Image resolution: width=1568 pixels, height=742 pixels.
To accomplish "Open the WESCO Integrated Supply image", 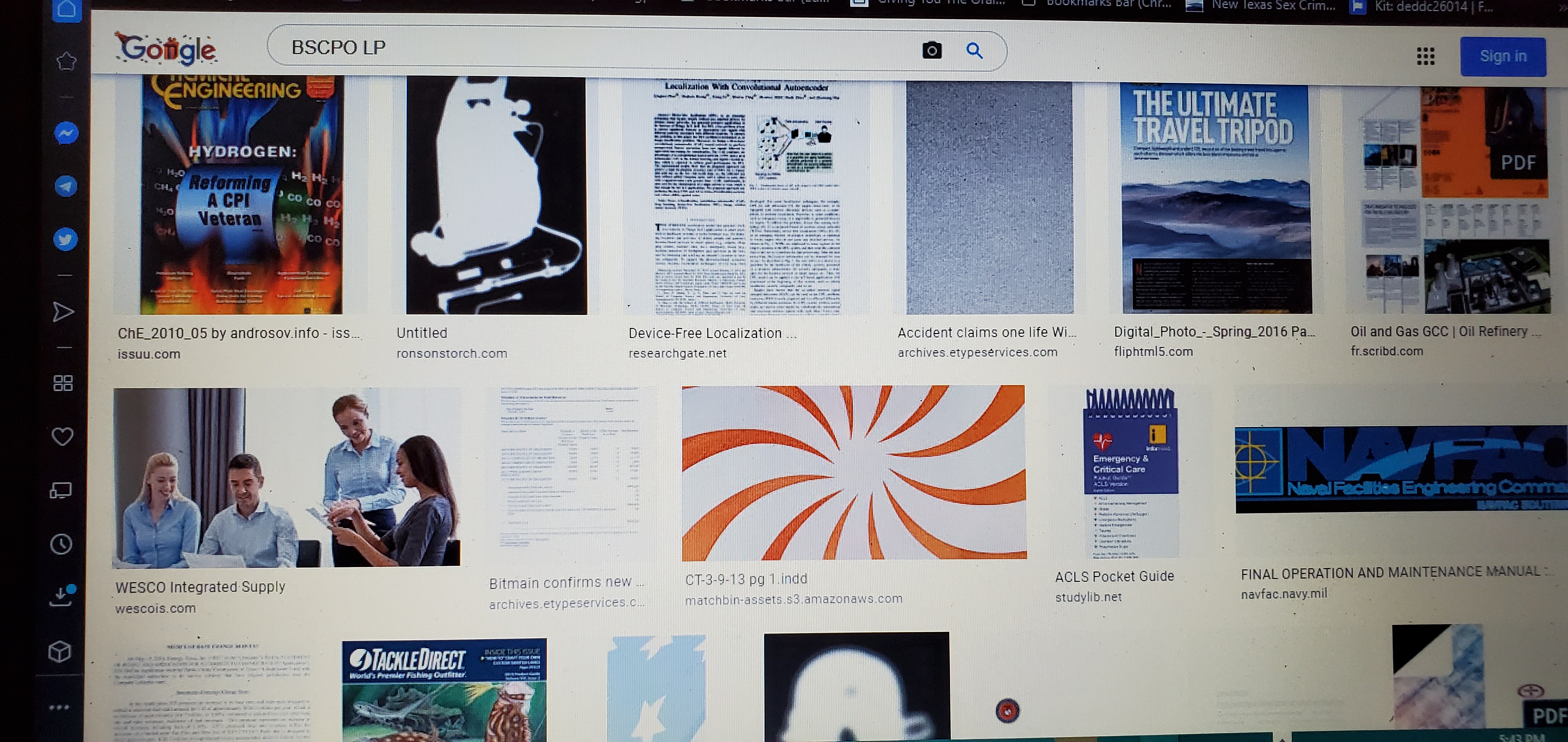I will pyautogui.click(x=286, y=477).
